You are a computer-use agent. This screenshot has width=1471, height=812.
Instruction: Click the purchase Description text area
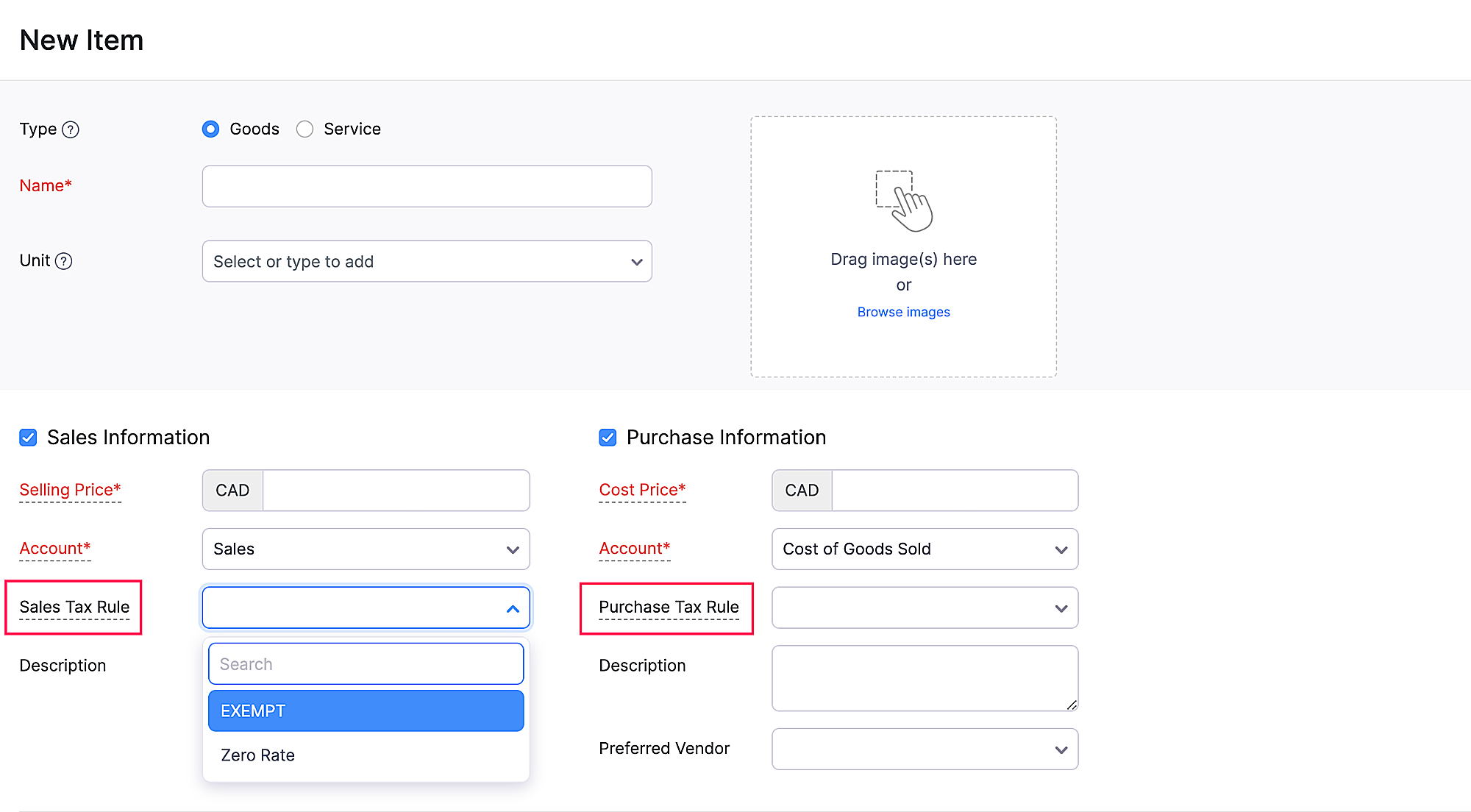pos(925,677)
